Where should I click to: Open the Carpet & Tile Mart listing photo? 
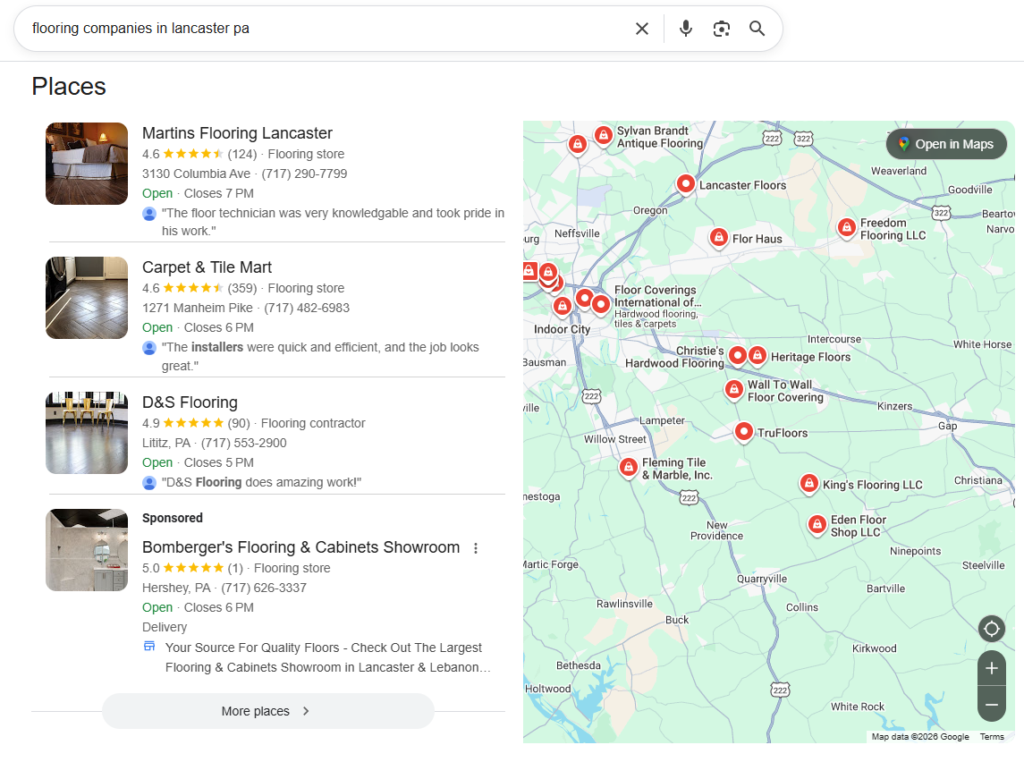[x=86, y=297]
